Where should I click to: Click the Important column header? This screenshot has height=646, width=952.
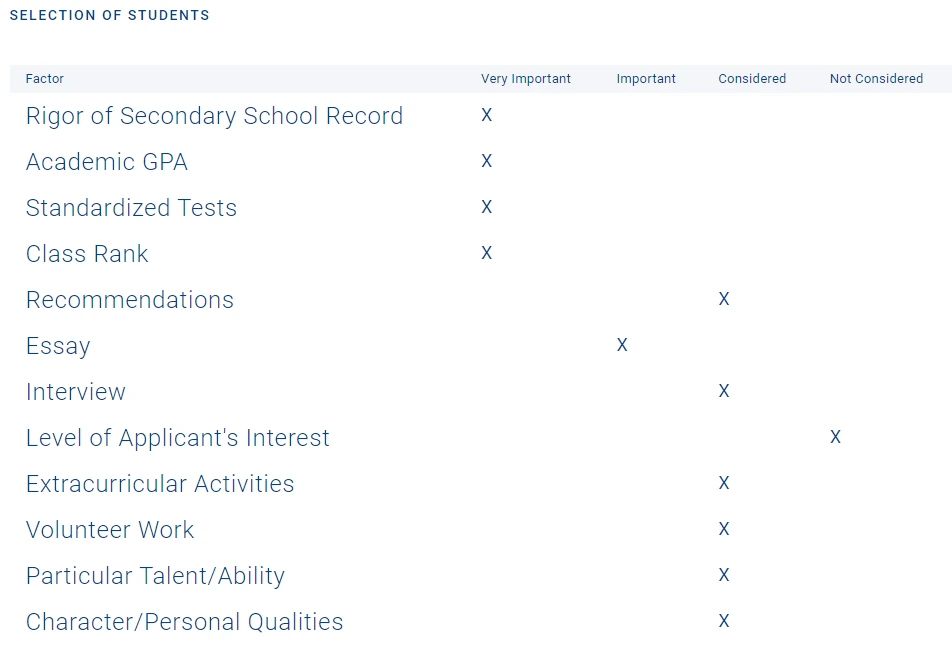(646, 79)
